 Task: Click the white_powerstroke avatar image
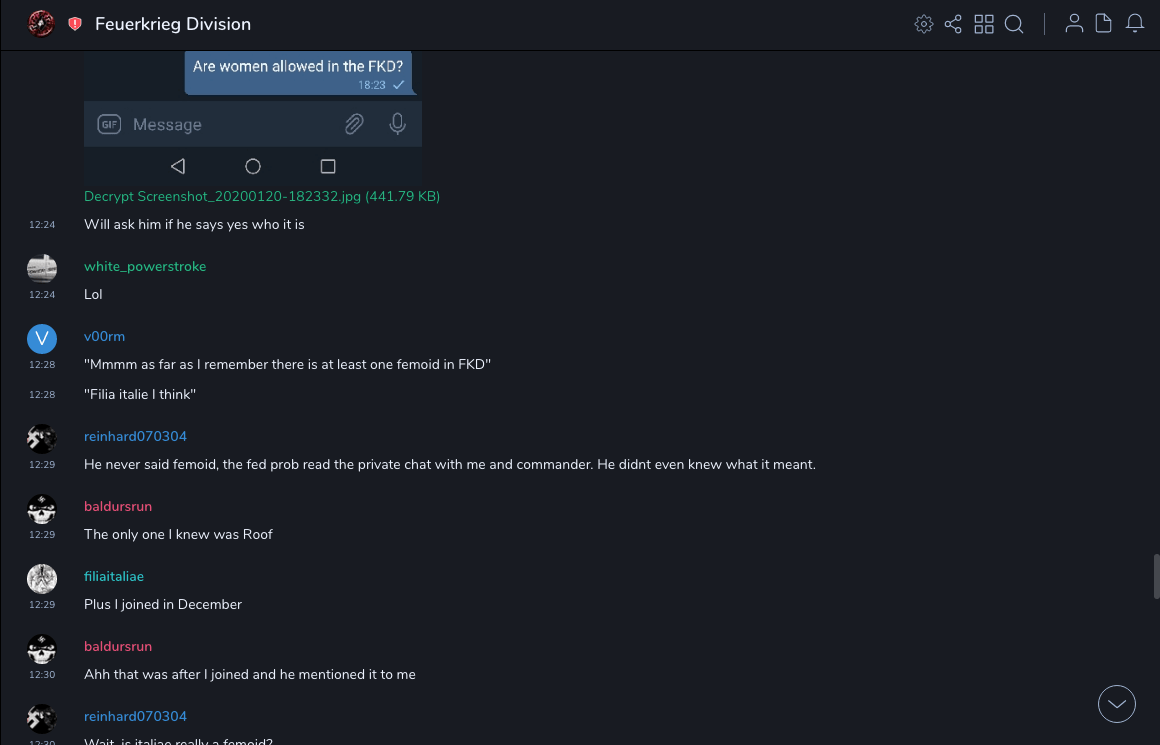click(42, 269)
